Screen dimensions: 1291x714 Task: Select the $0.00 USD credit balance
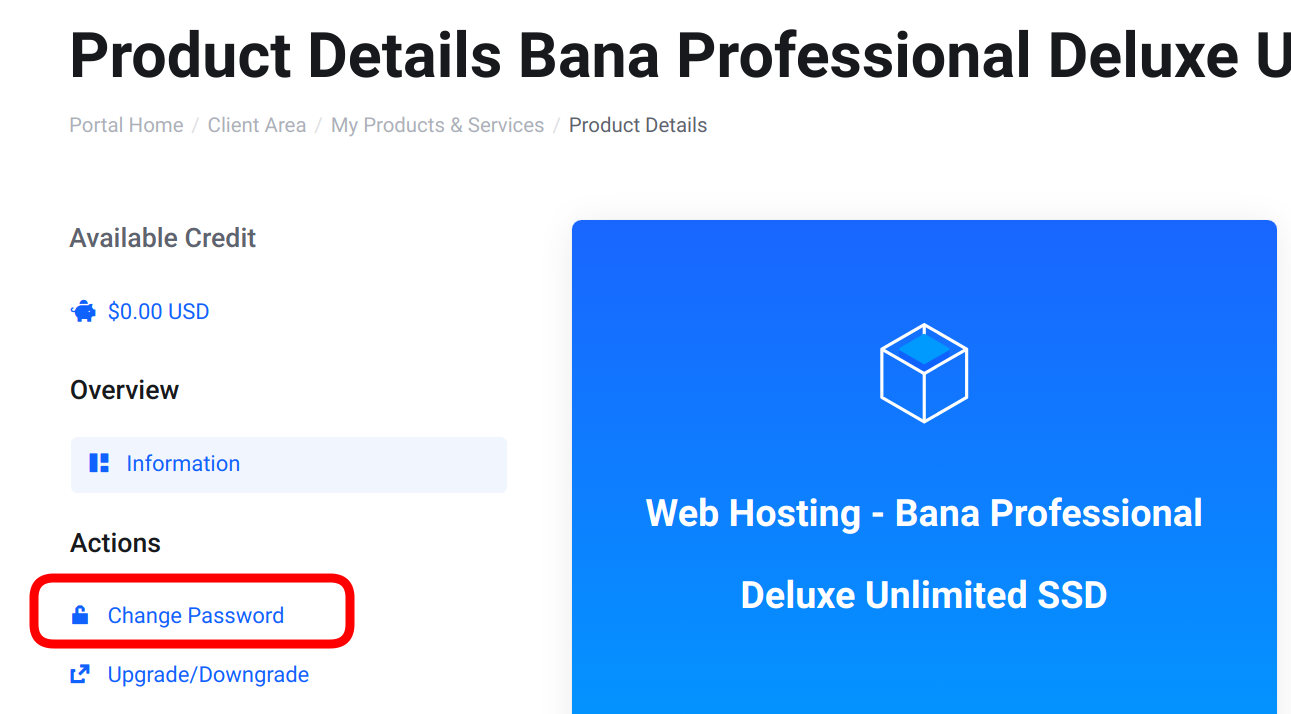point(158,312)
